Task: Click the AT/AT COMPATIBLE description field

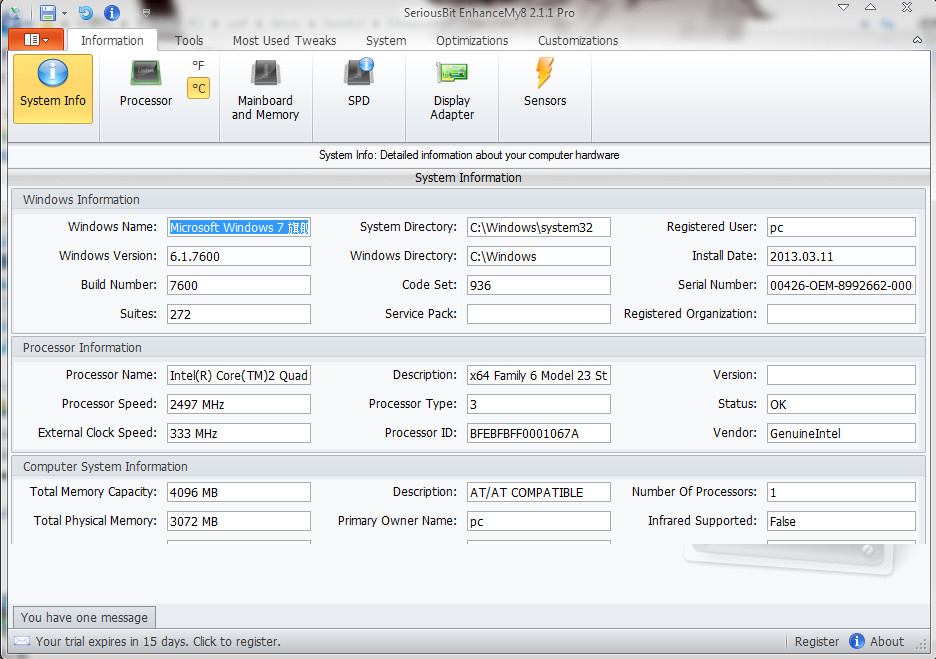Action: click(x=538, y=492)
